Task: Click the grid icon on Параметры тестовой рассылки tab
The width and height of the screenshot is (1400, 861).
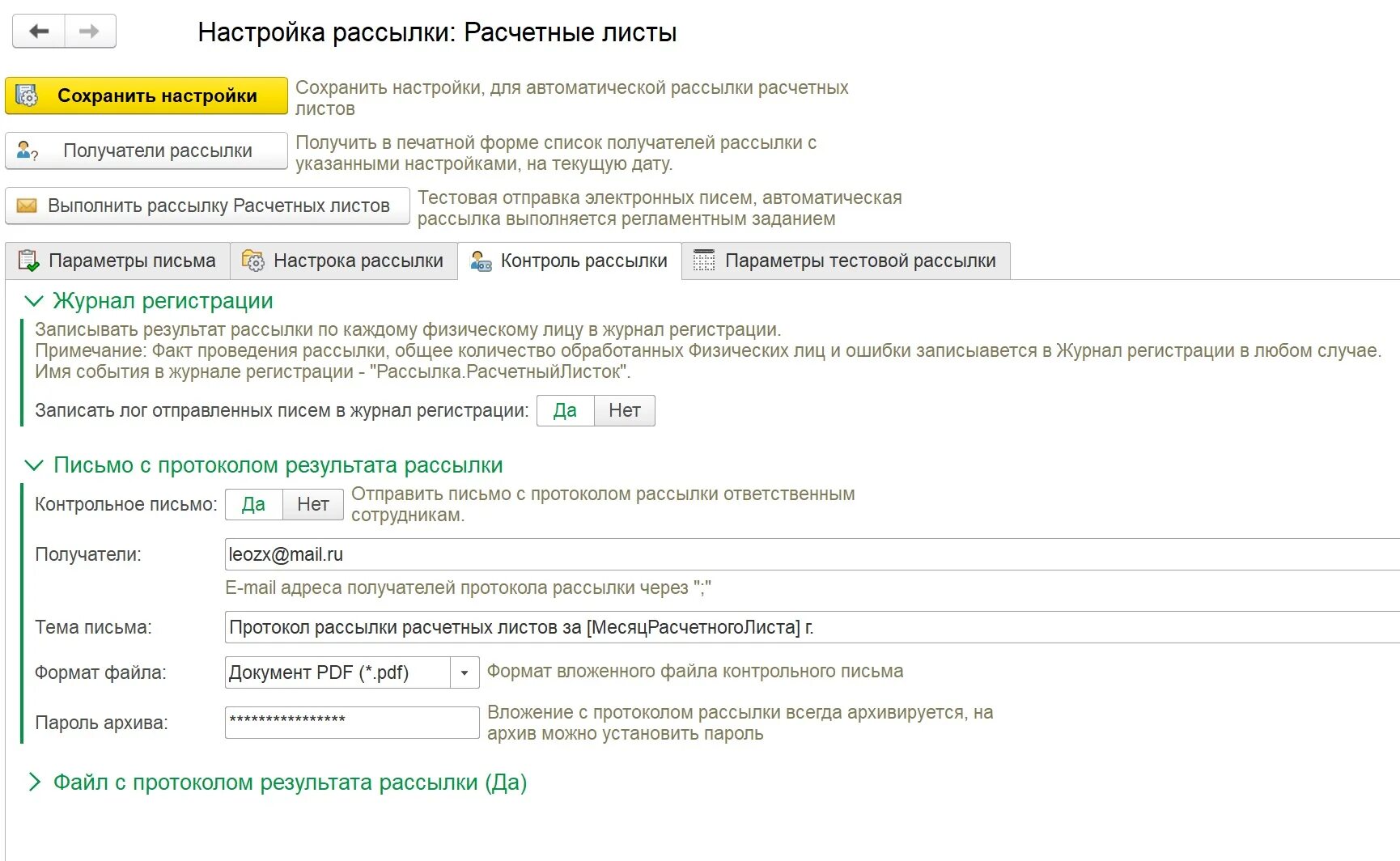Action: [704, 261]
